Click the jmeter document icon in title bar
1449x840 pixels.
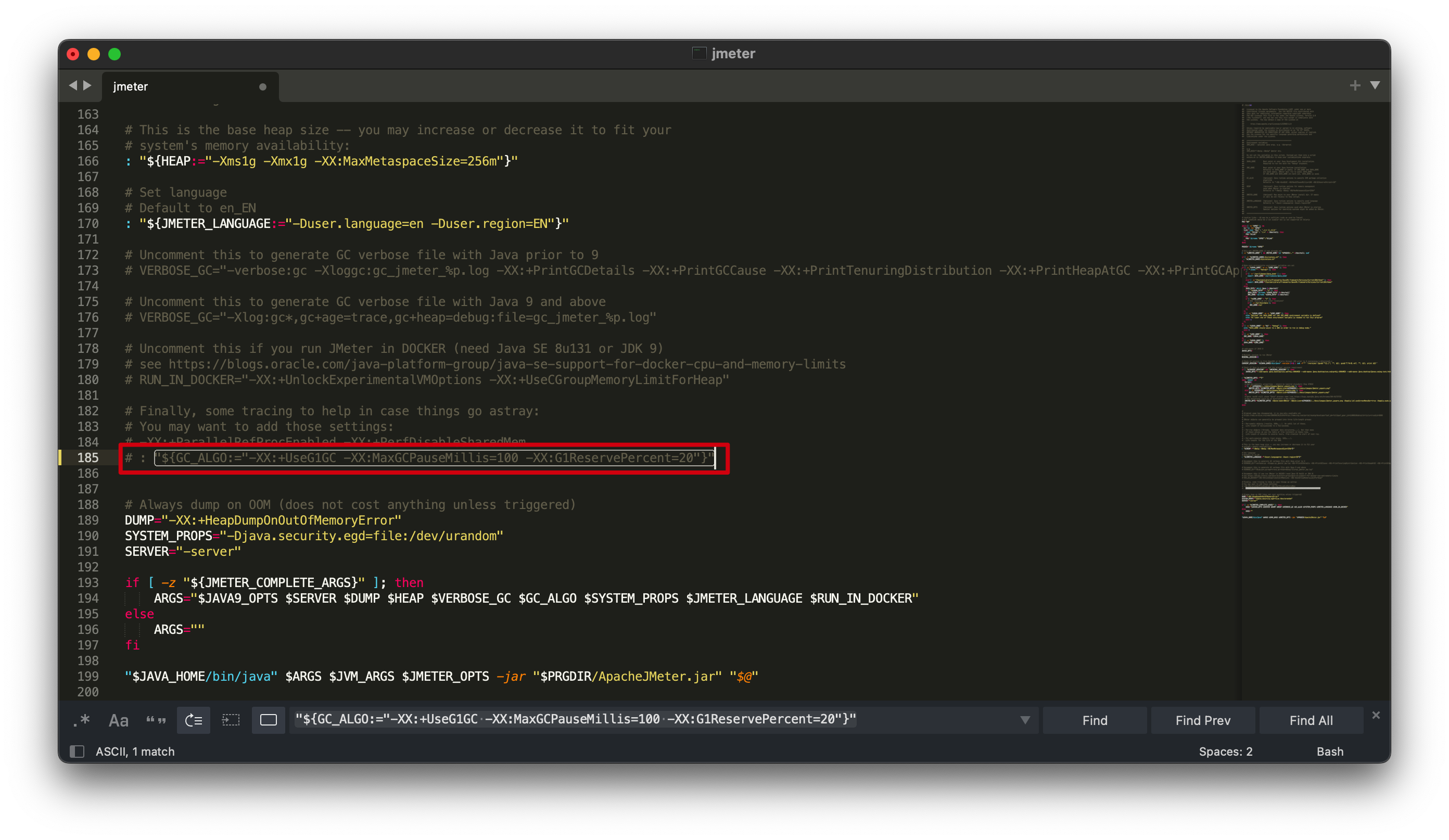coord(699,54)
